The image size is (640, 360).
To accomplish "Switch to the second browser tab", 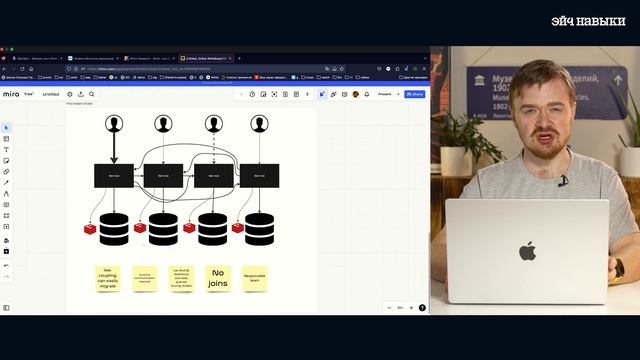I will (93, 58).
